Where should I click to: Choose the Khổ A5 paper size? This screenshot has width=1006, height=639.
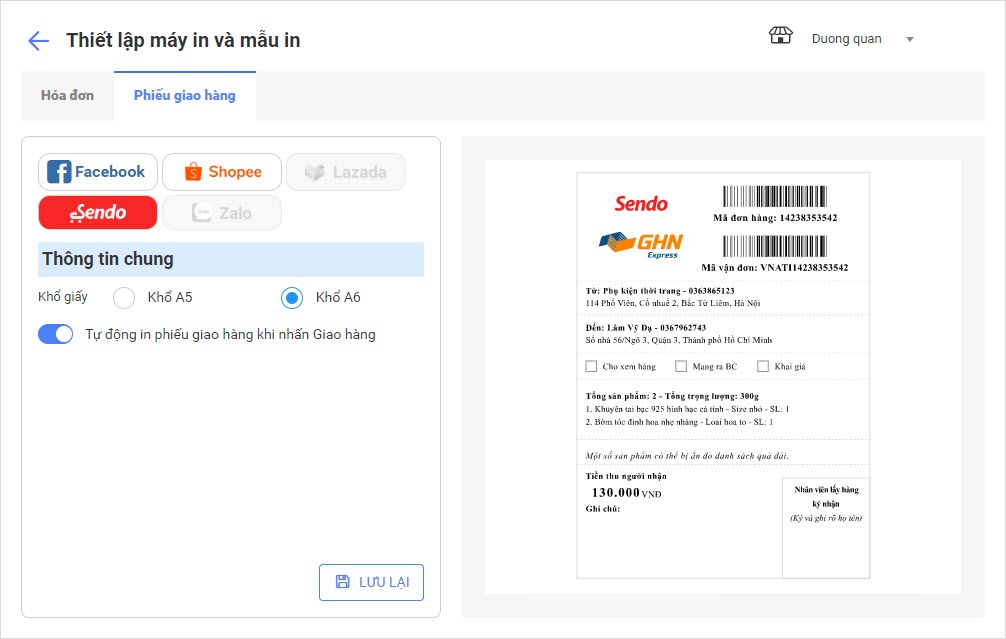click(124, 298)
